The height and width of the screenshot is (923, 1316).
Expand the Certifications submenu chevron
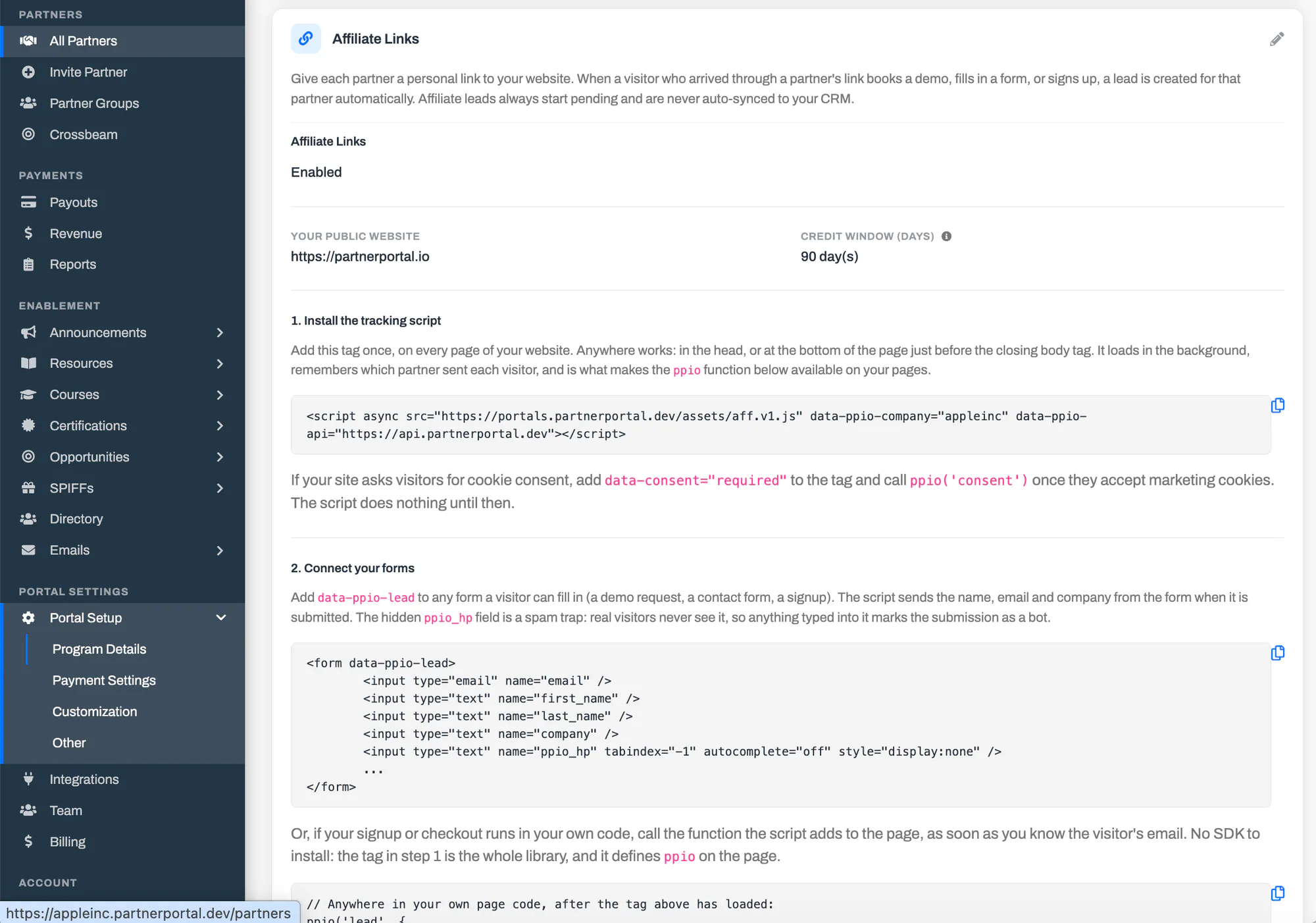click(x=220, y=426)
